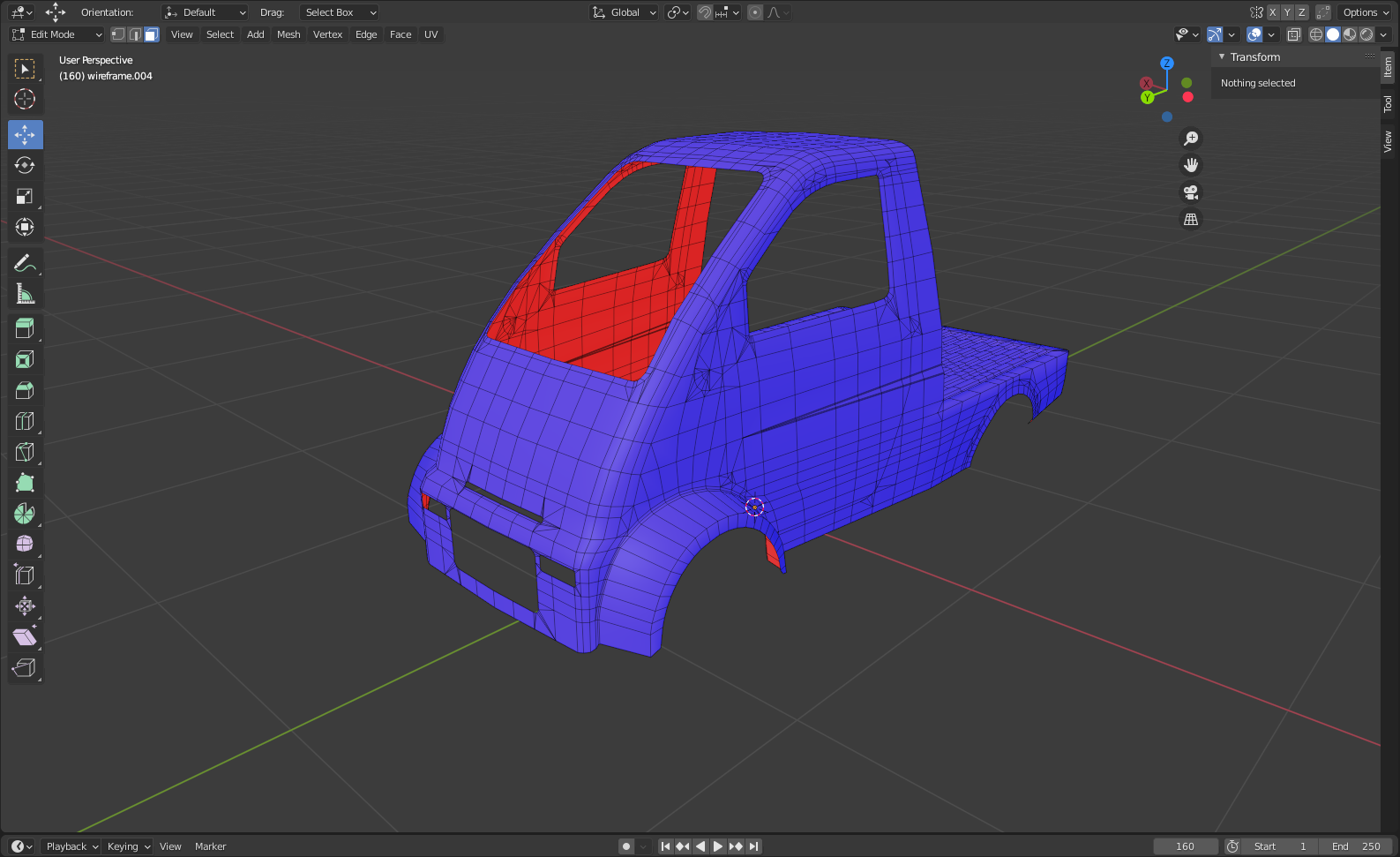Open gizmo options dropdown arrow
The height and width of the screenshot is (857, 1400).
1232,34
